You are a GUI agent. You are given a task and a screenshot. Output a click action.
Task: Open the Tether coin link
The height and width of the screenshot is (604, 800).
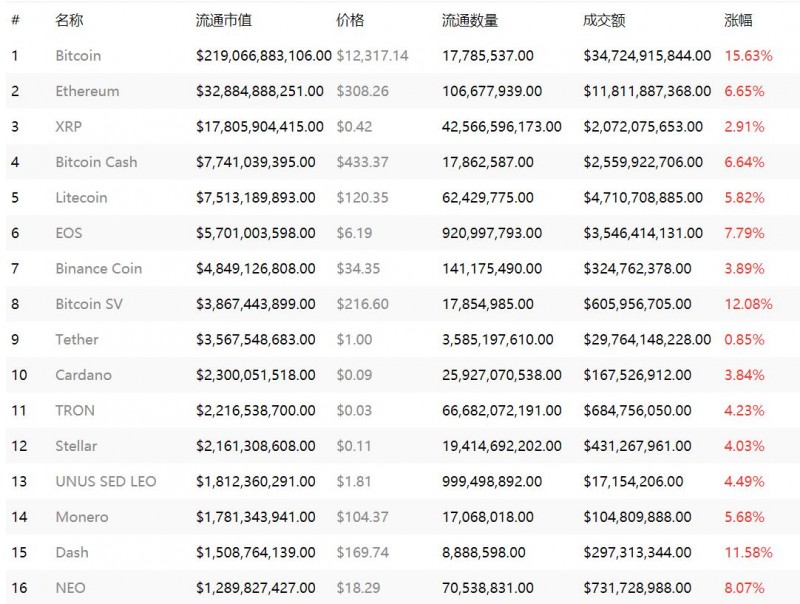[77, 339]
